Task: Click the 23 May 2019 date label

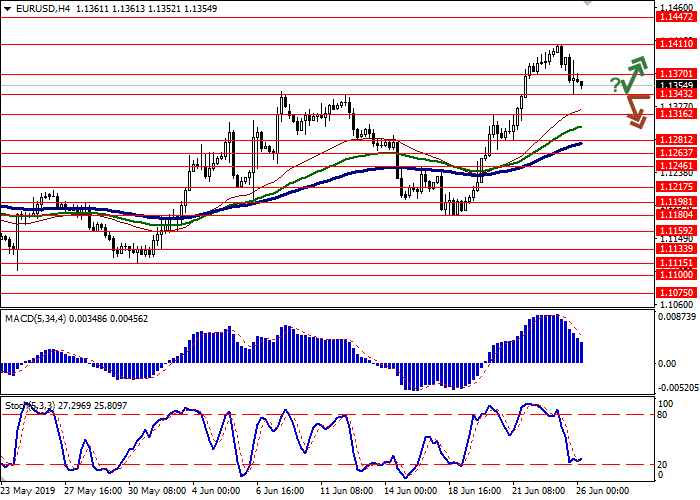Action: click(x=27, y=492)
